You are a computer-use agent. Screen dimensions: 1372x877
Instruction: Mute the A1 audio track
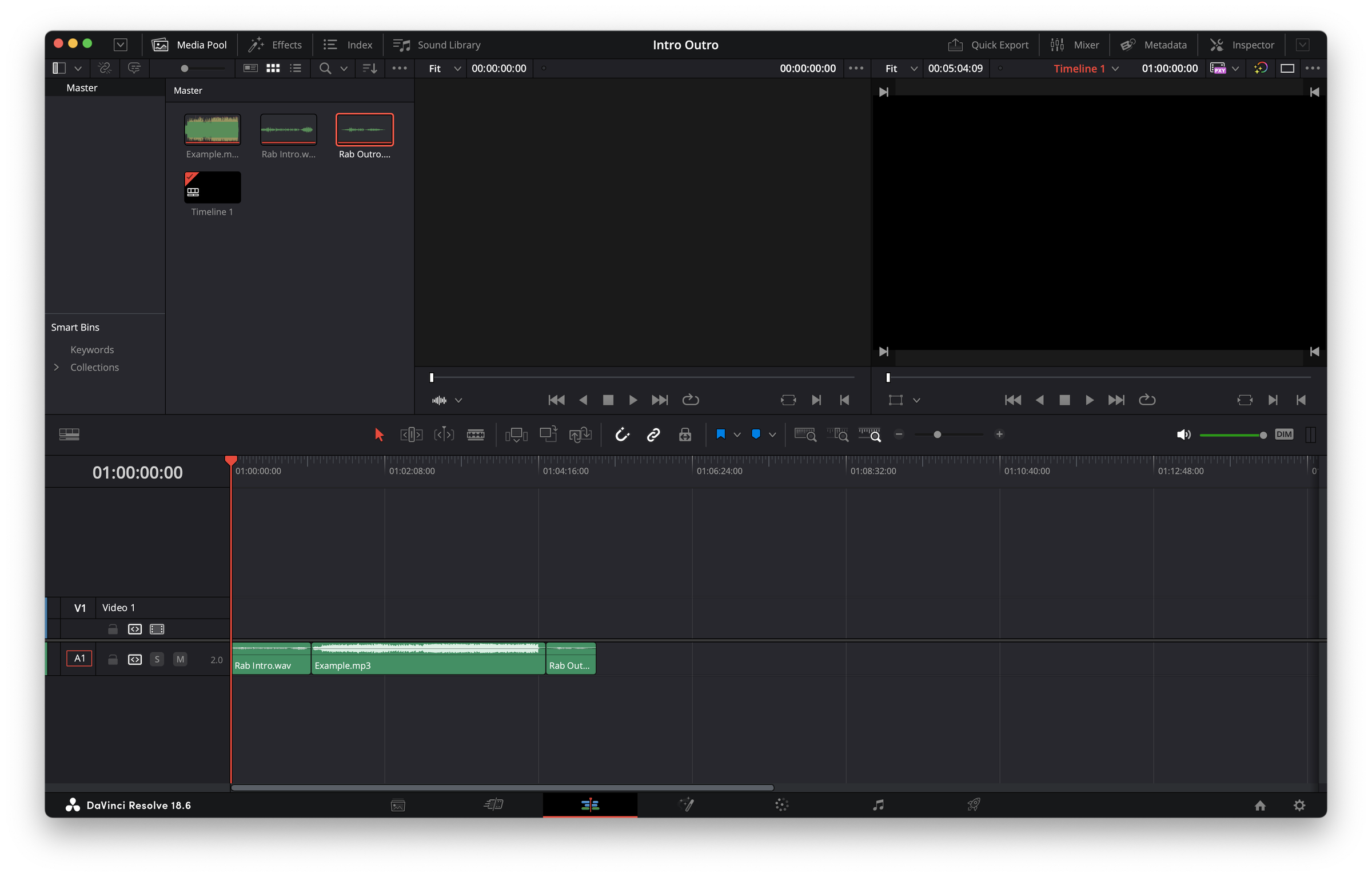click(x=180, y=659)
